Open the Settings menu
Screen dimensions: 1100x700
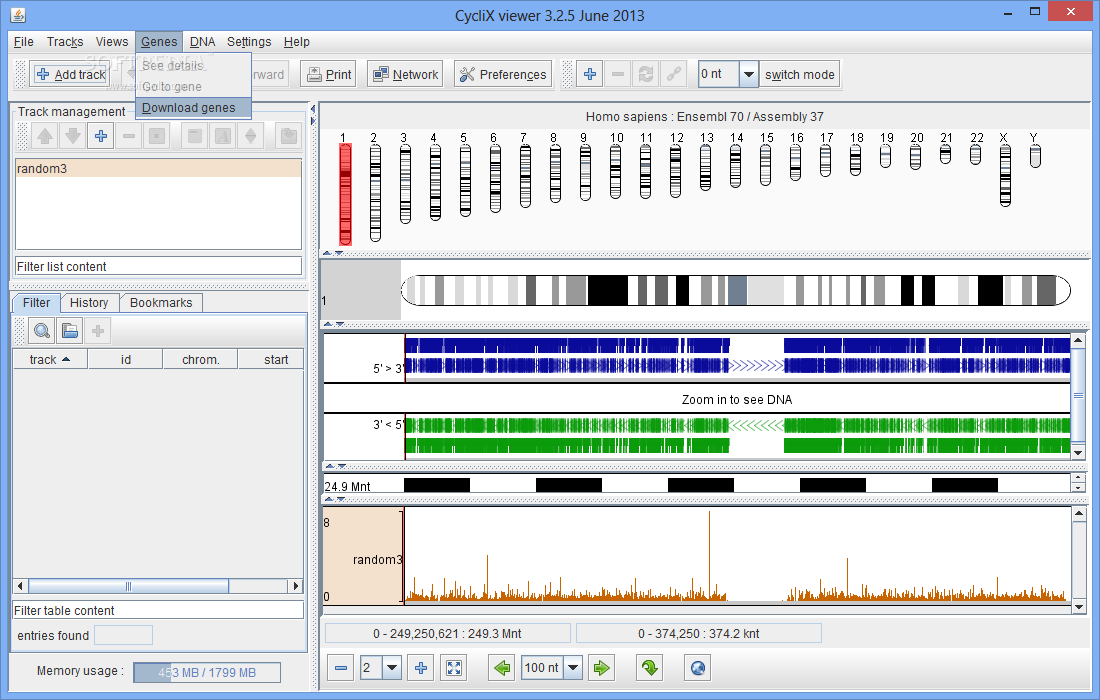coord(248,42)
